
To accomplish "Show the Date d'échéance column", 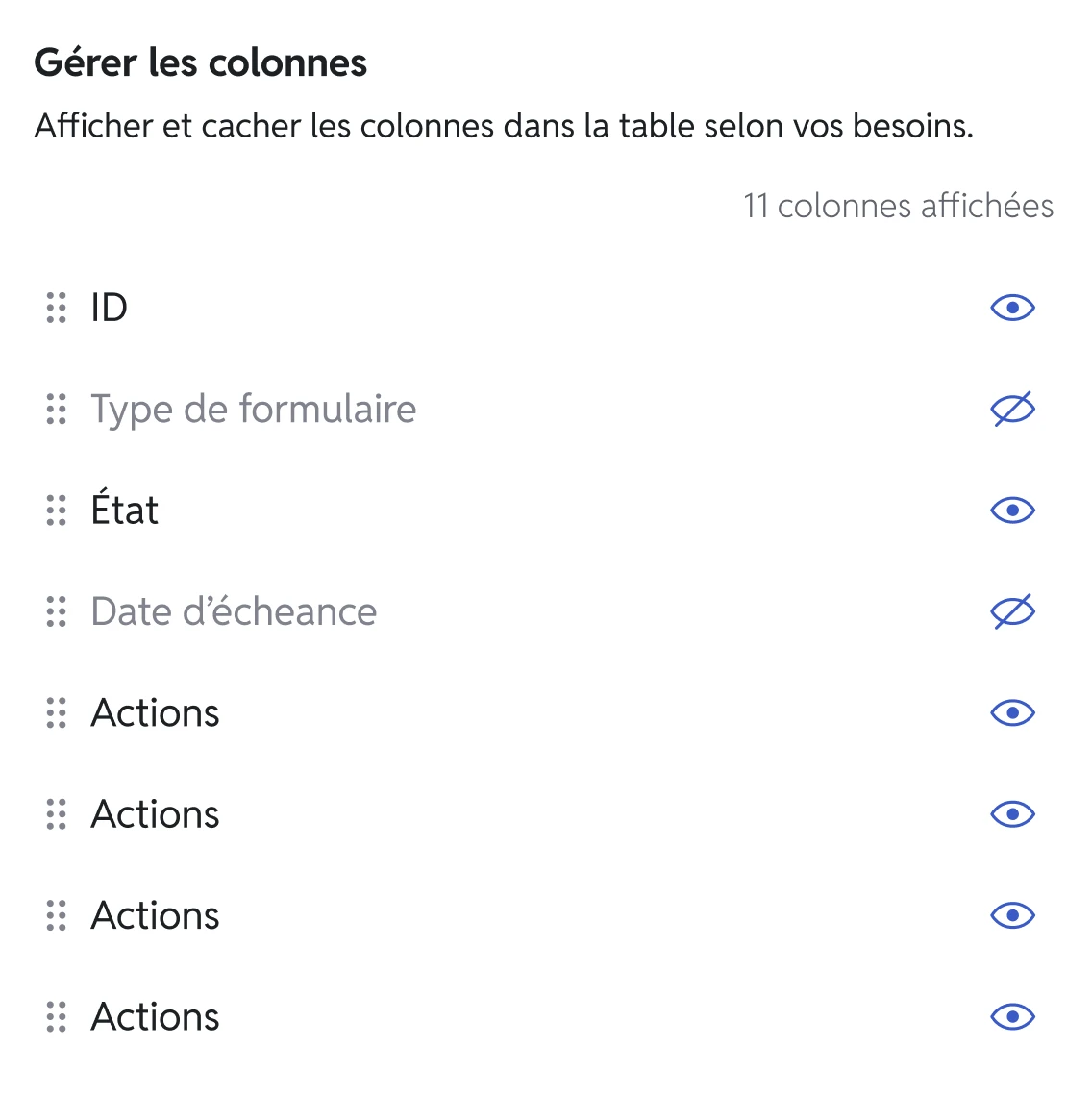I will point(1012,611).
